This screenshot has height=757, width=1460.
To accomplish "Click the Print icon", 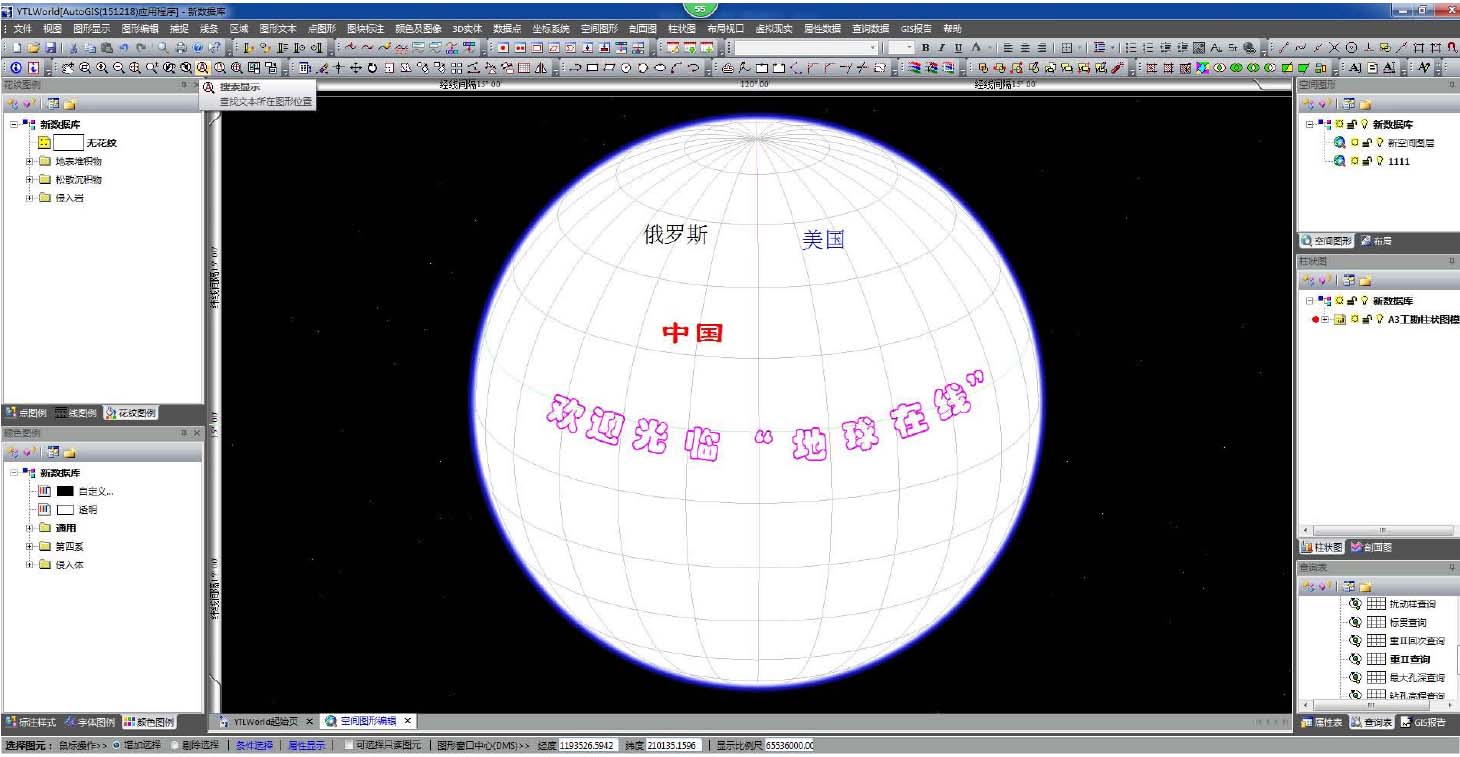I will coord(180,47).
